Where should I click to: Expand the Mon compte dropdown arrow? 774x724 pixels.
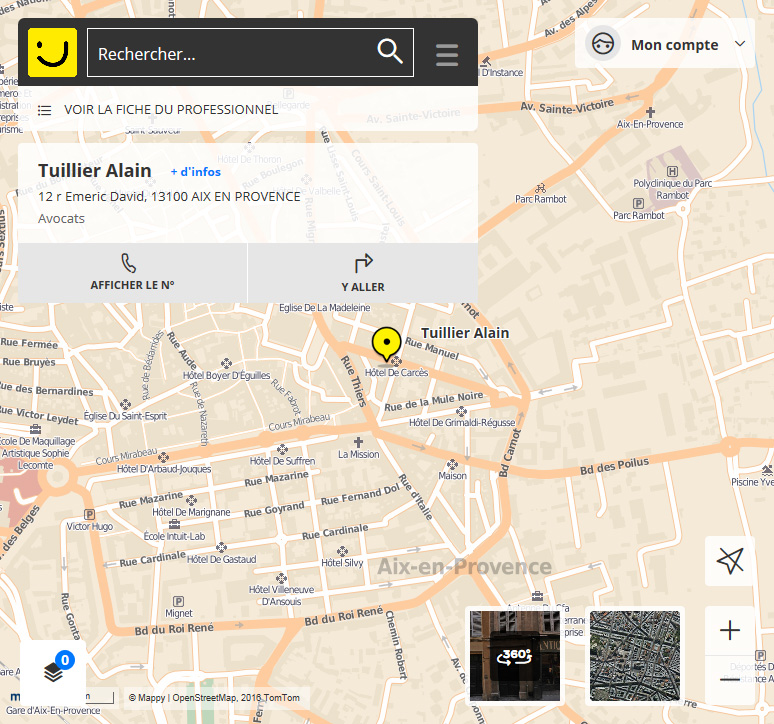tap(740, 44)
